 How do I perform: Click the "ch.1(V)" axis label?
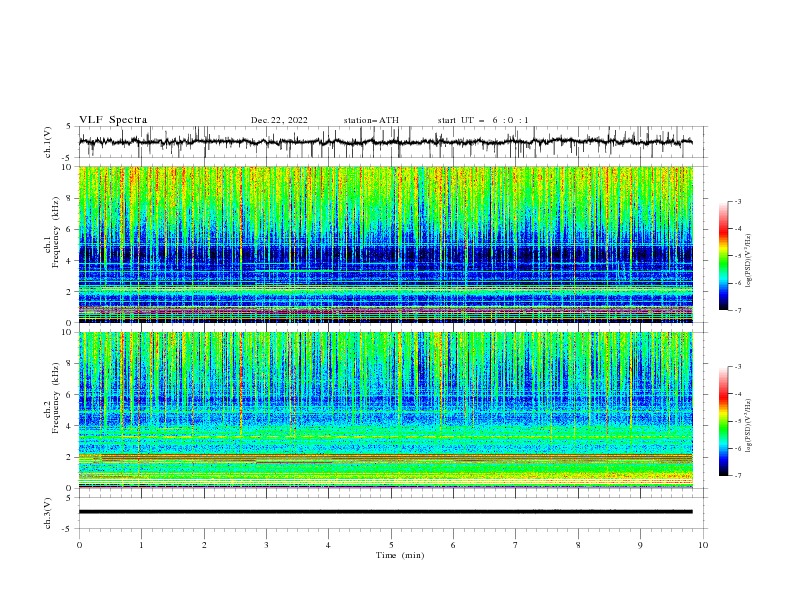[48, 142]
